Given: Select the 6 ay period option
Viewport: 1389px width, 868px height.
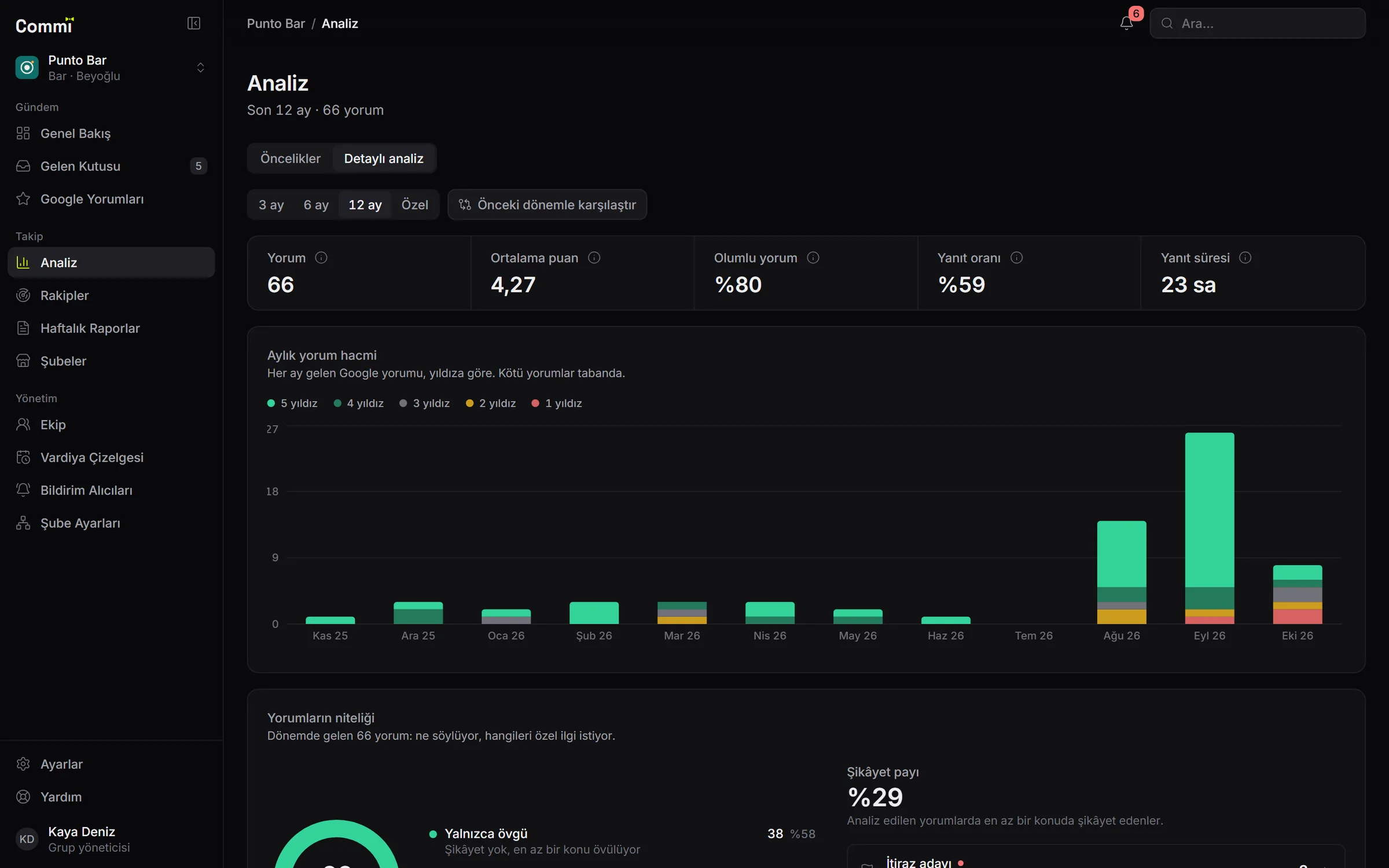Looking at the screenshot, I should [x=316, y=205].
